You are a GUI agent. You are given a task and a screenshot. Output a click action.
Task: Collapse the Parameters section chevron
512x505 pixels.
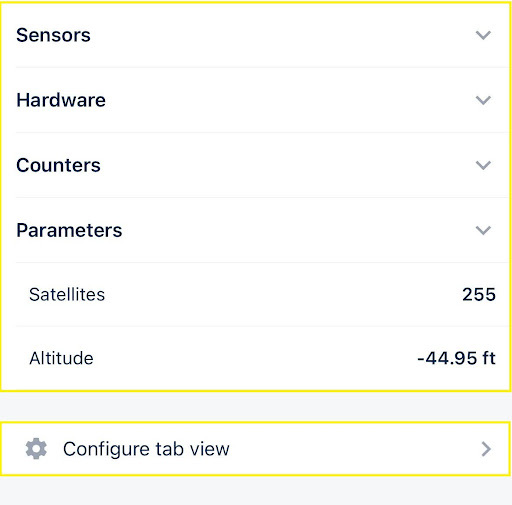tap(483, 230)
